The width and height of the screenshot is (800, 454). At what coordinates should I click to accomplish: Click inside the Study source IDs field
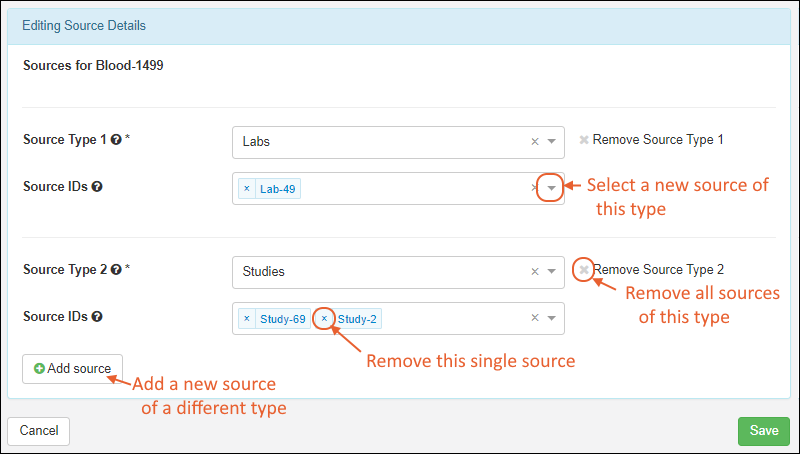pos(450,318)
